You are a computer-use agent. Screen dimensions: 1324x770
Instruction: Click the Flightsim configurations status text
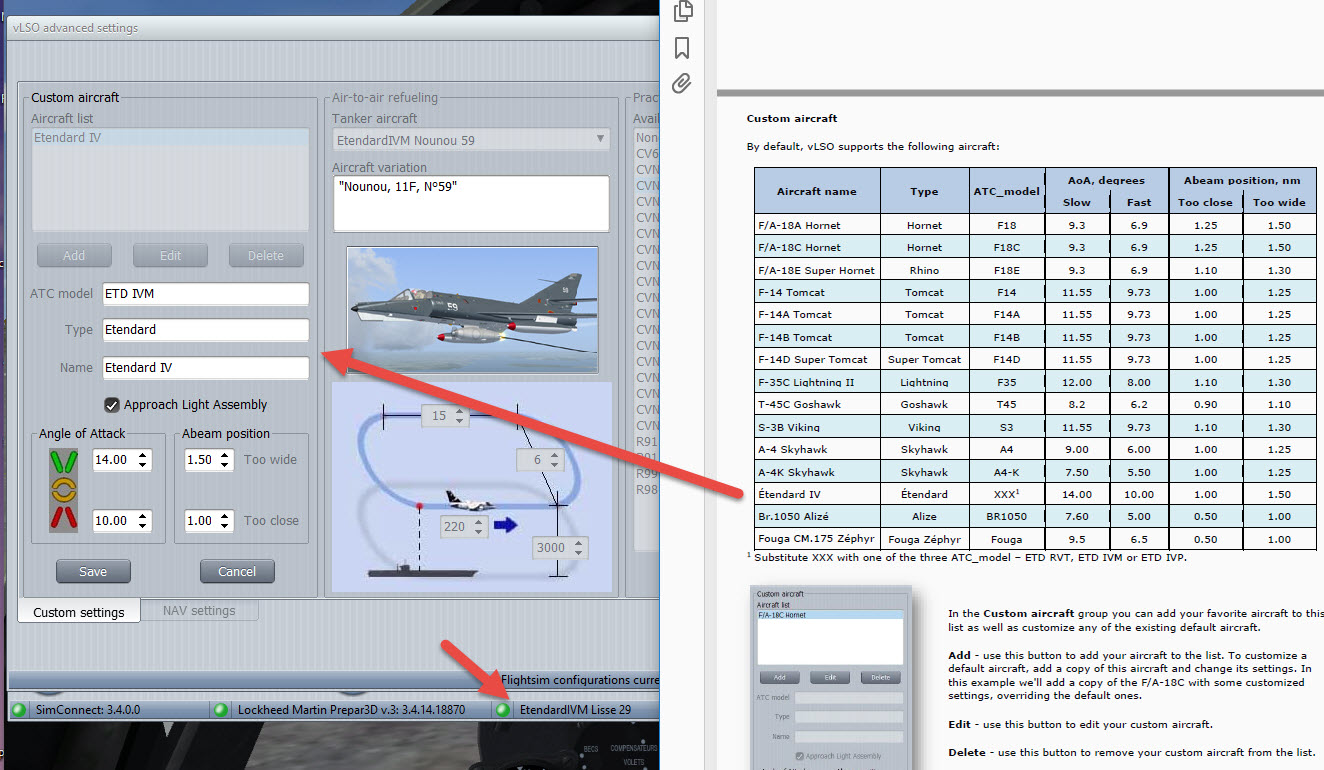tap(580, 680)
